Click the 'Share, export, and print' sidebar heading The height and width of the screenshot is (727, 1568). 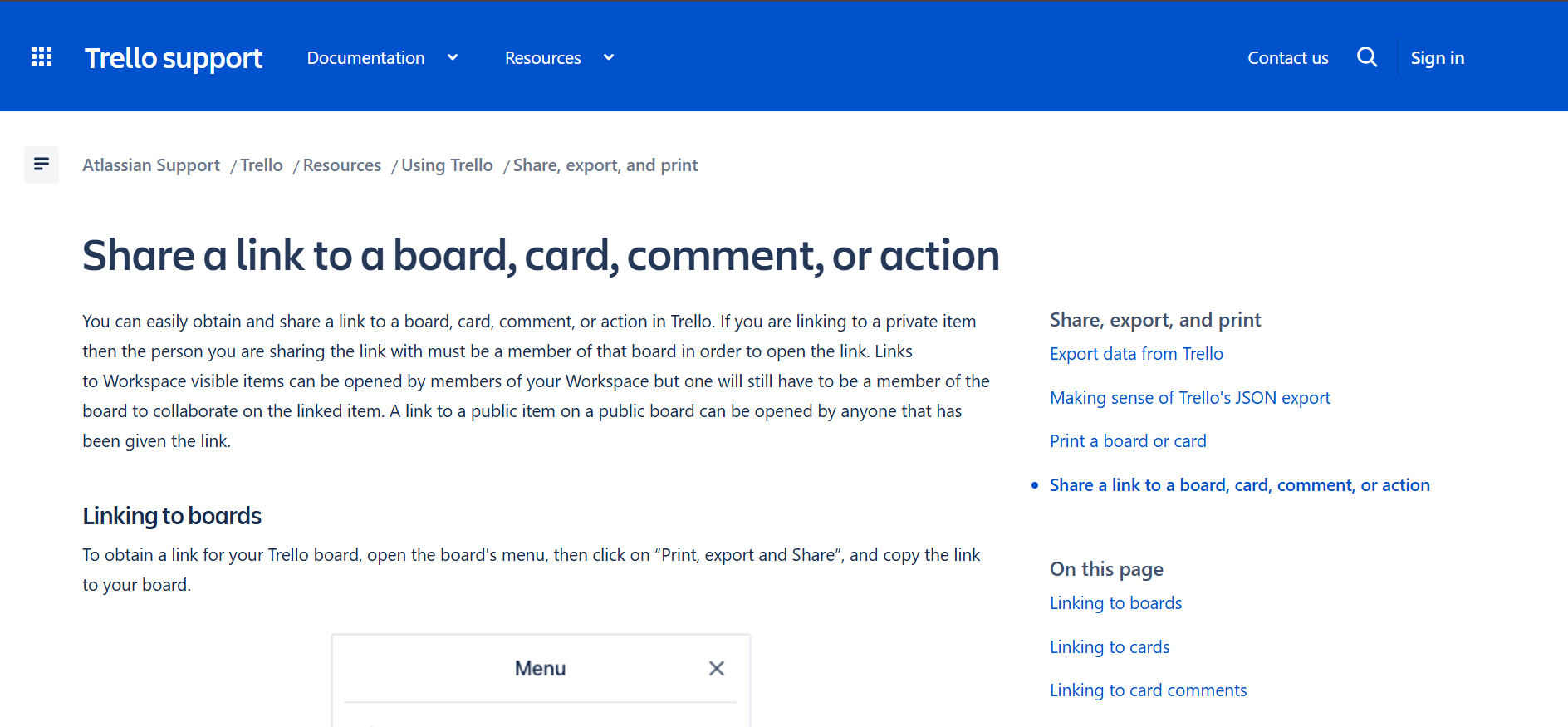pos(1155,320)
